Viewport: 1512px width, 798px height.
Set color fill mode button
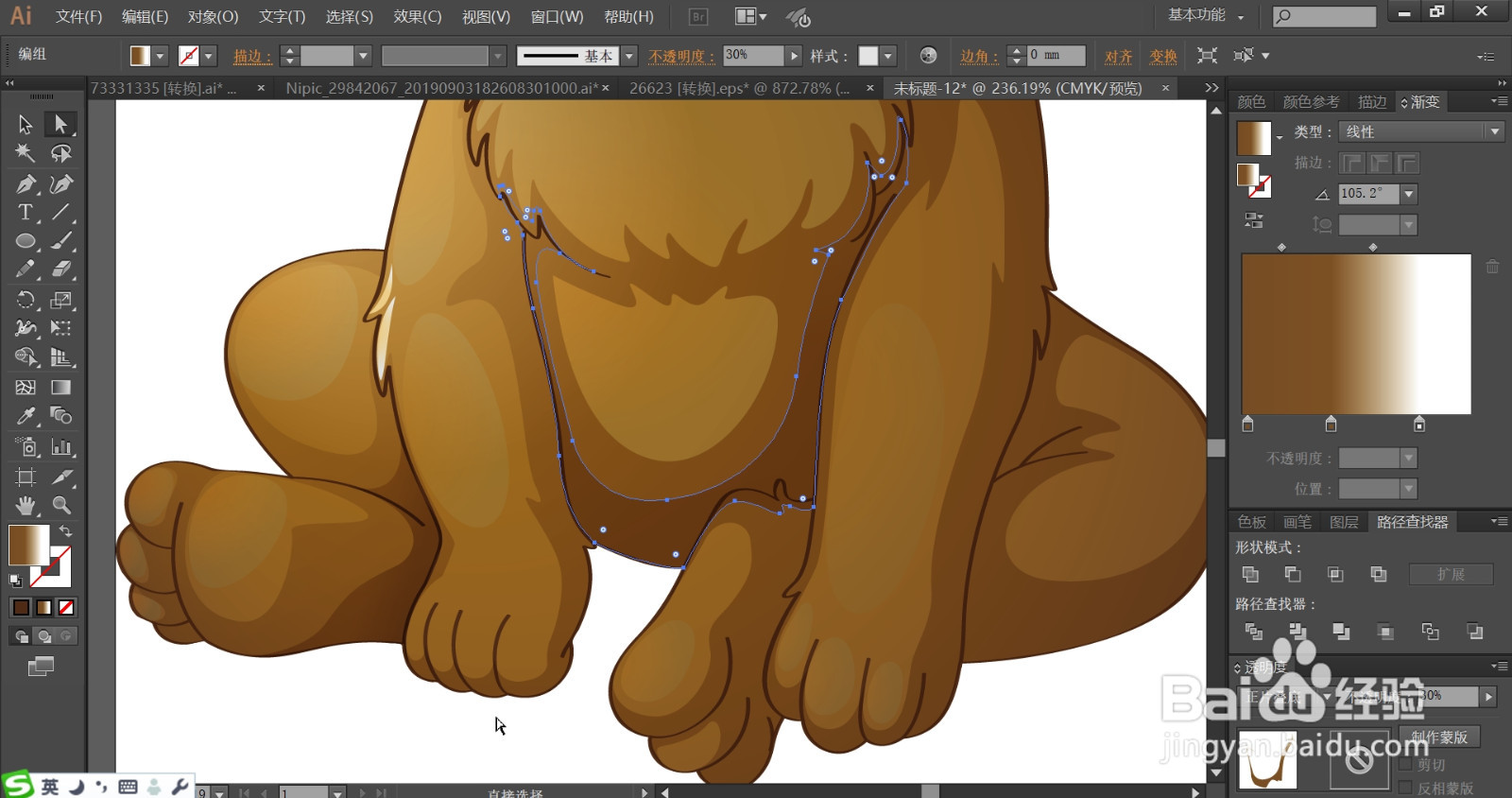21,607
